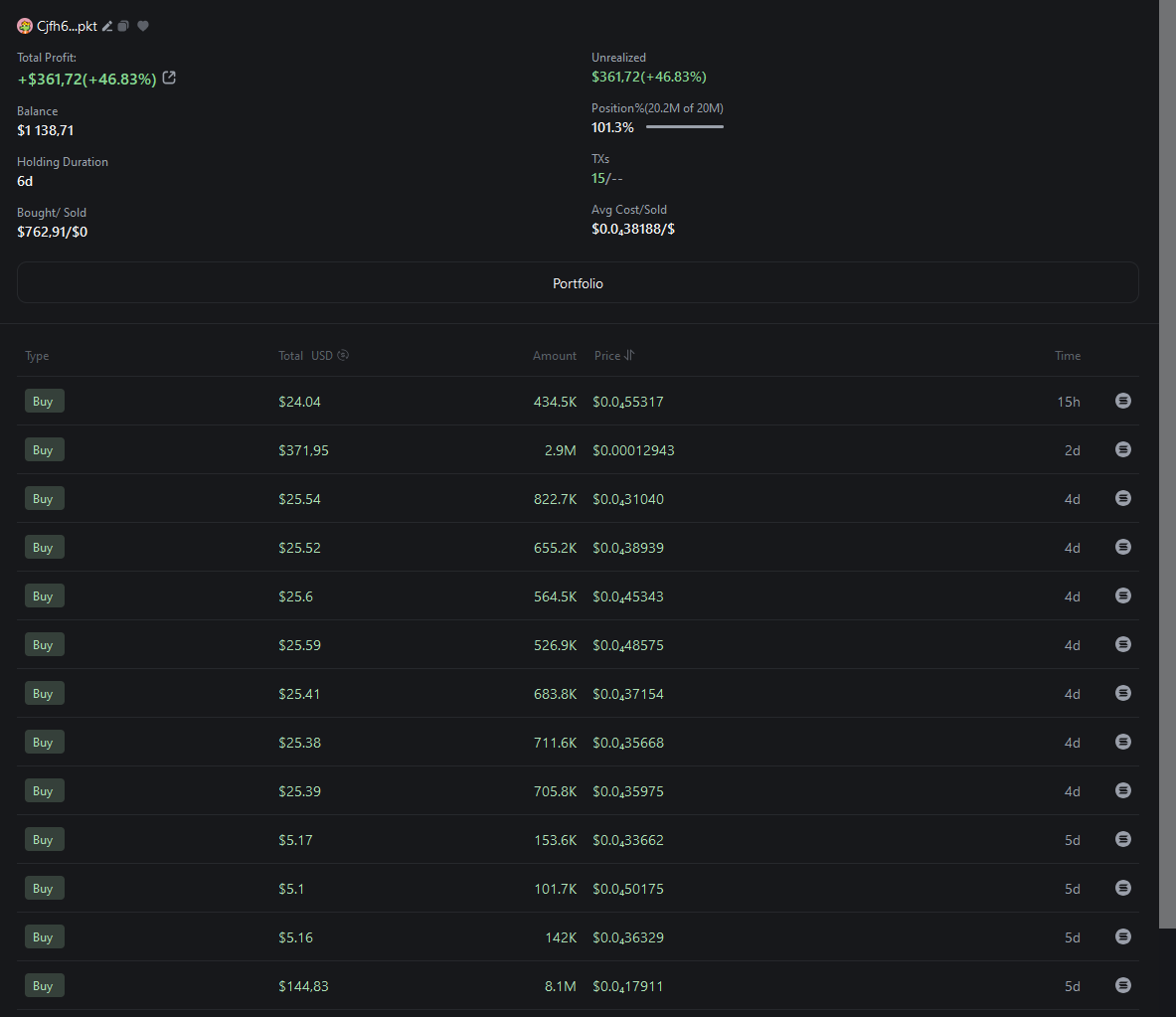1176x1017 pixels.
Task: Open transaction explorer icon for the $25.39 buy
Action: (x=1122, y=790)
